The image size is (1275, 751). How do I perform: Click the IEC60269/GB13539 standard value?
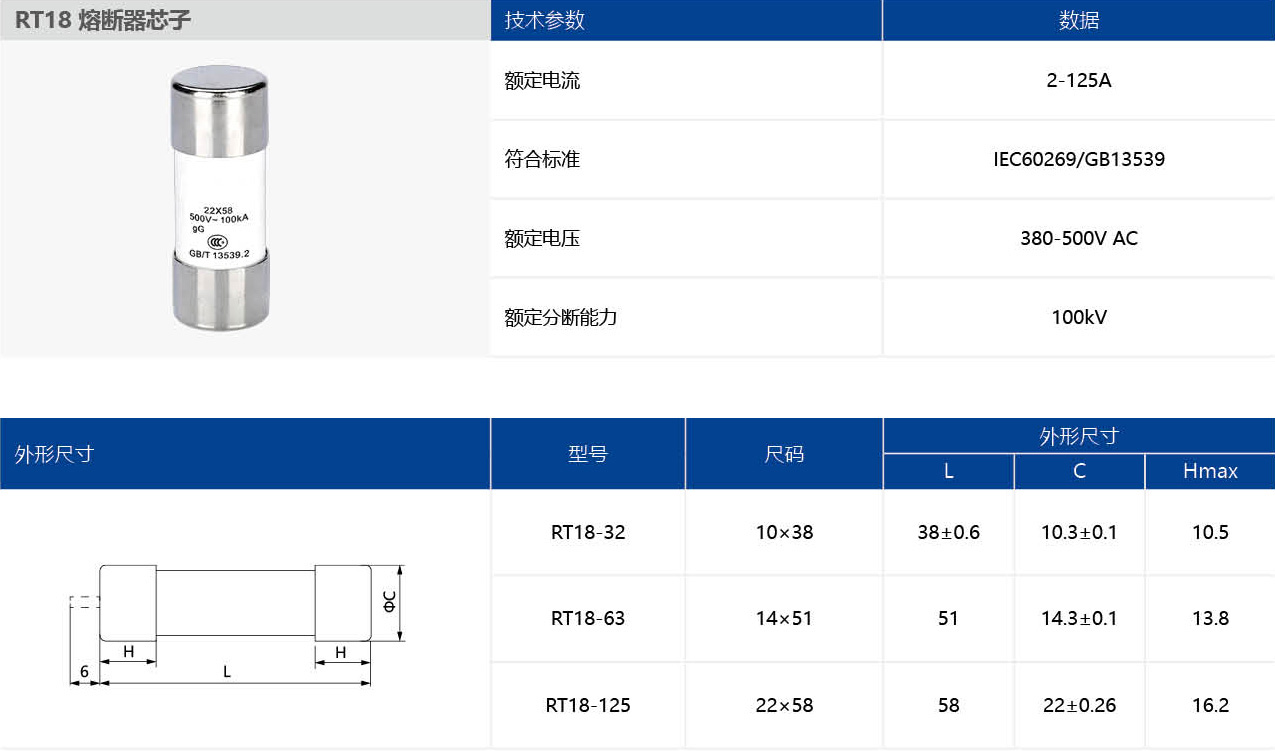tap(1078, 159)
